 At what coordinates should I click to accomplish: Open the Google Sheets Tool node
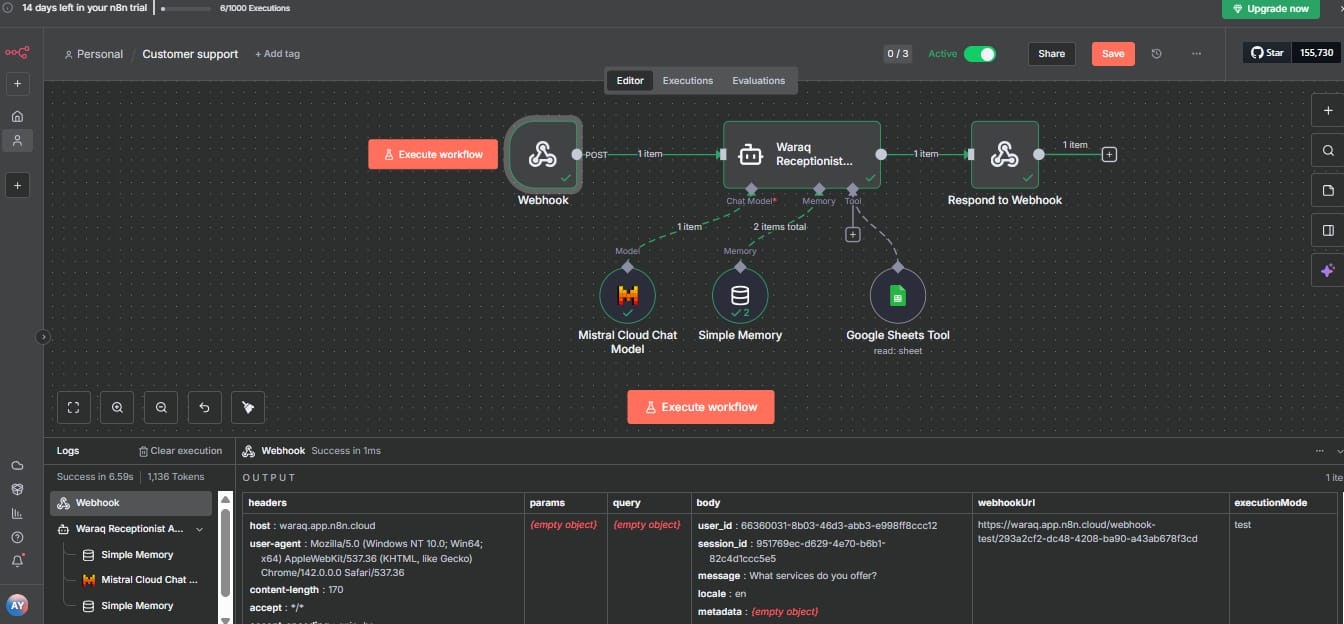click(896, 297)
